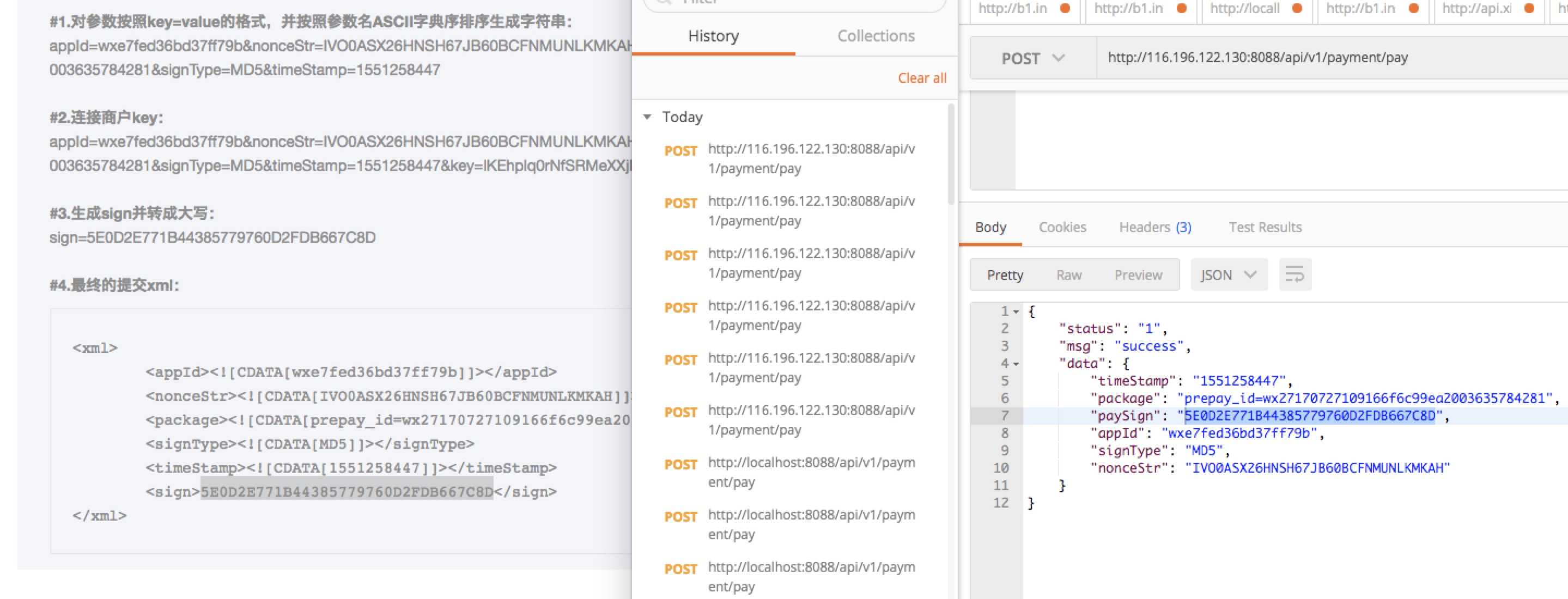The height and width of the screenshot is (599, 1568).
Task: Click the "status": "1" line in response
Action: (1113, 329)
